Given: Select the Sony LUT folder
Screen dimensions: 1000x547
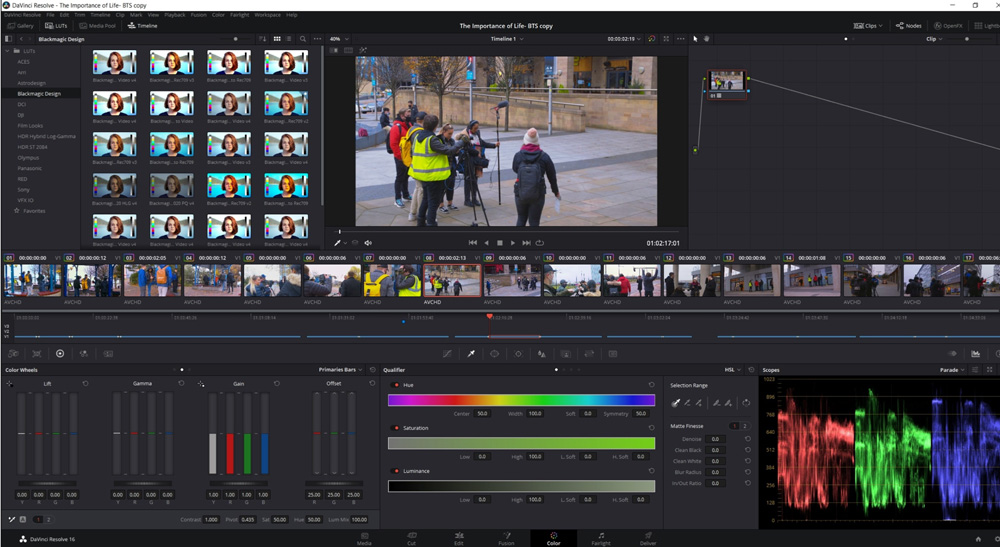Looking at the screenshot, I should [24, 189].
